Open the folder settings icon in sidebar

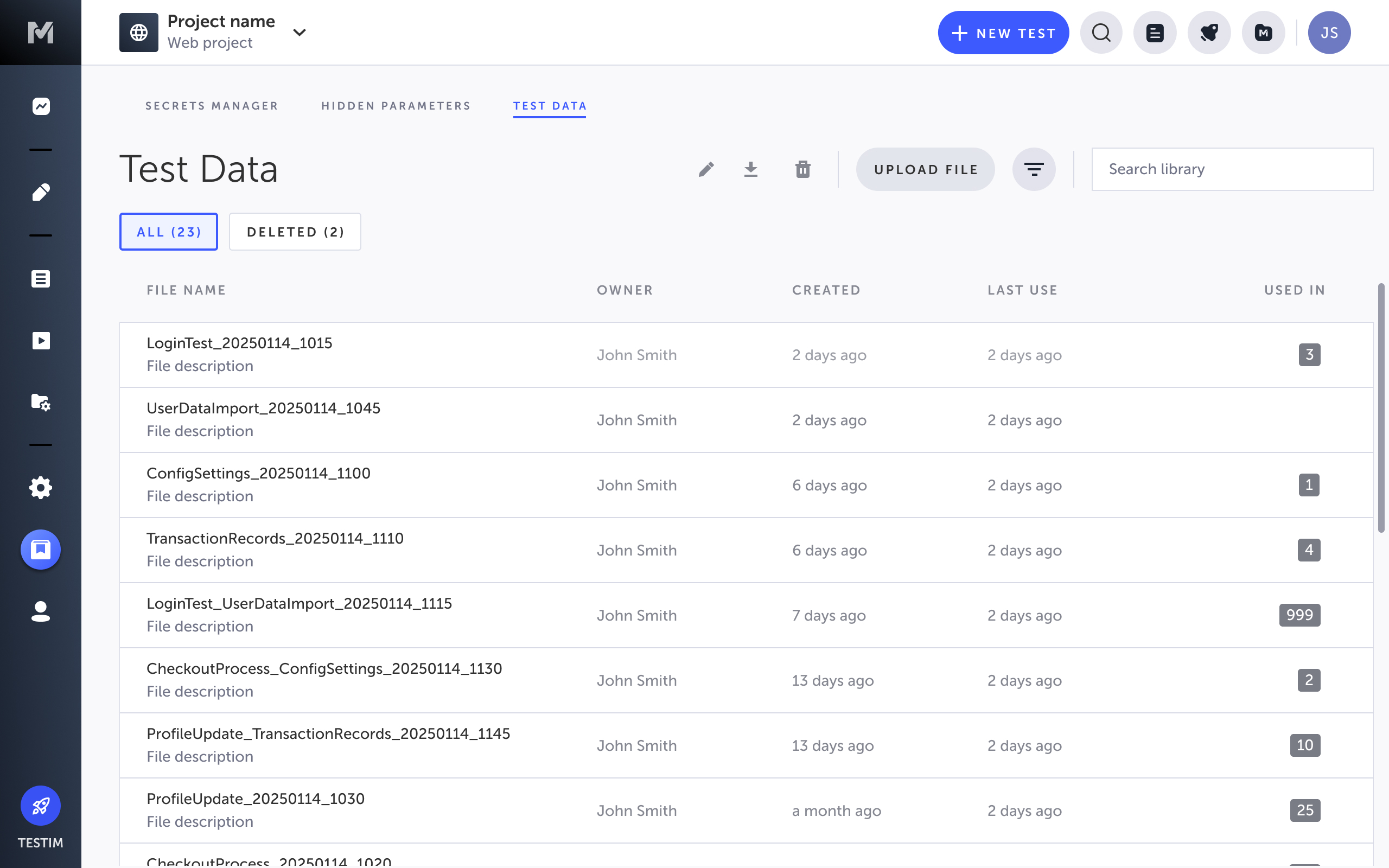coord(41,402)
